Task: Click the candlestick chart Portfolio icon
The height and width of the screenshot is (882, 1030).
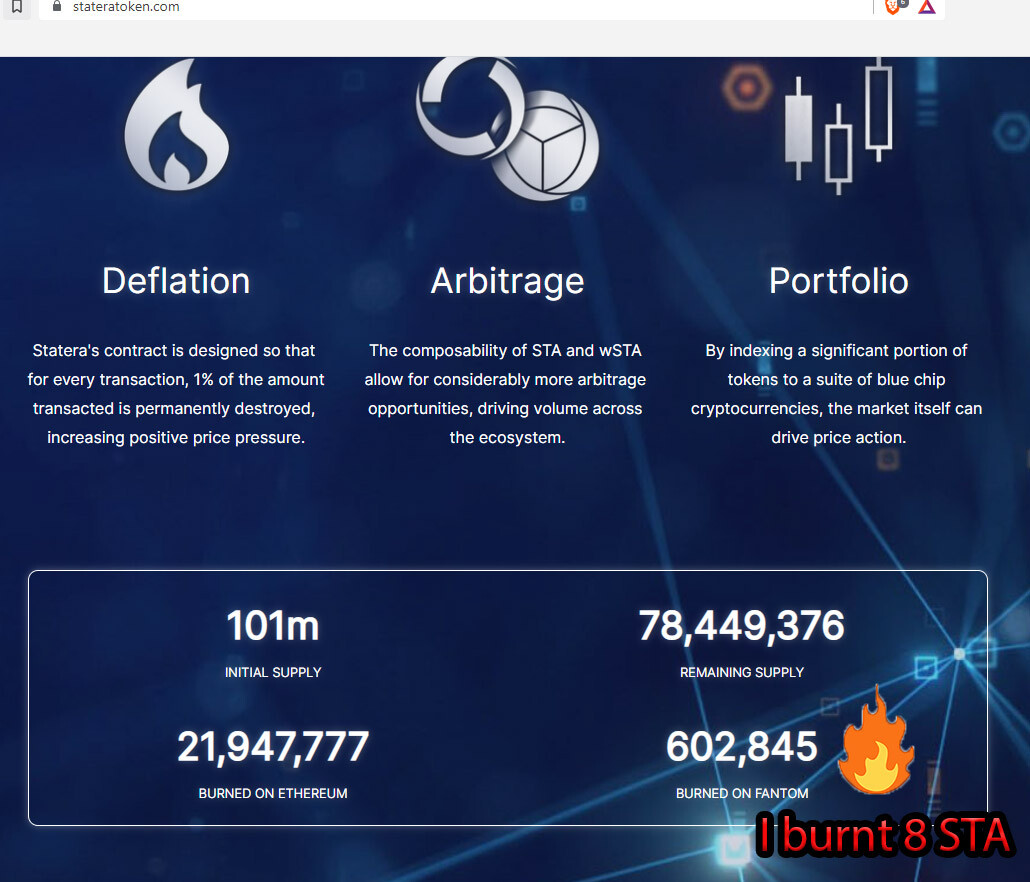Action: 839,126
